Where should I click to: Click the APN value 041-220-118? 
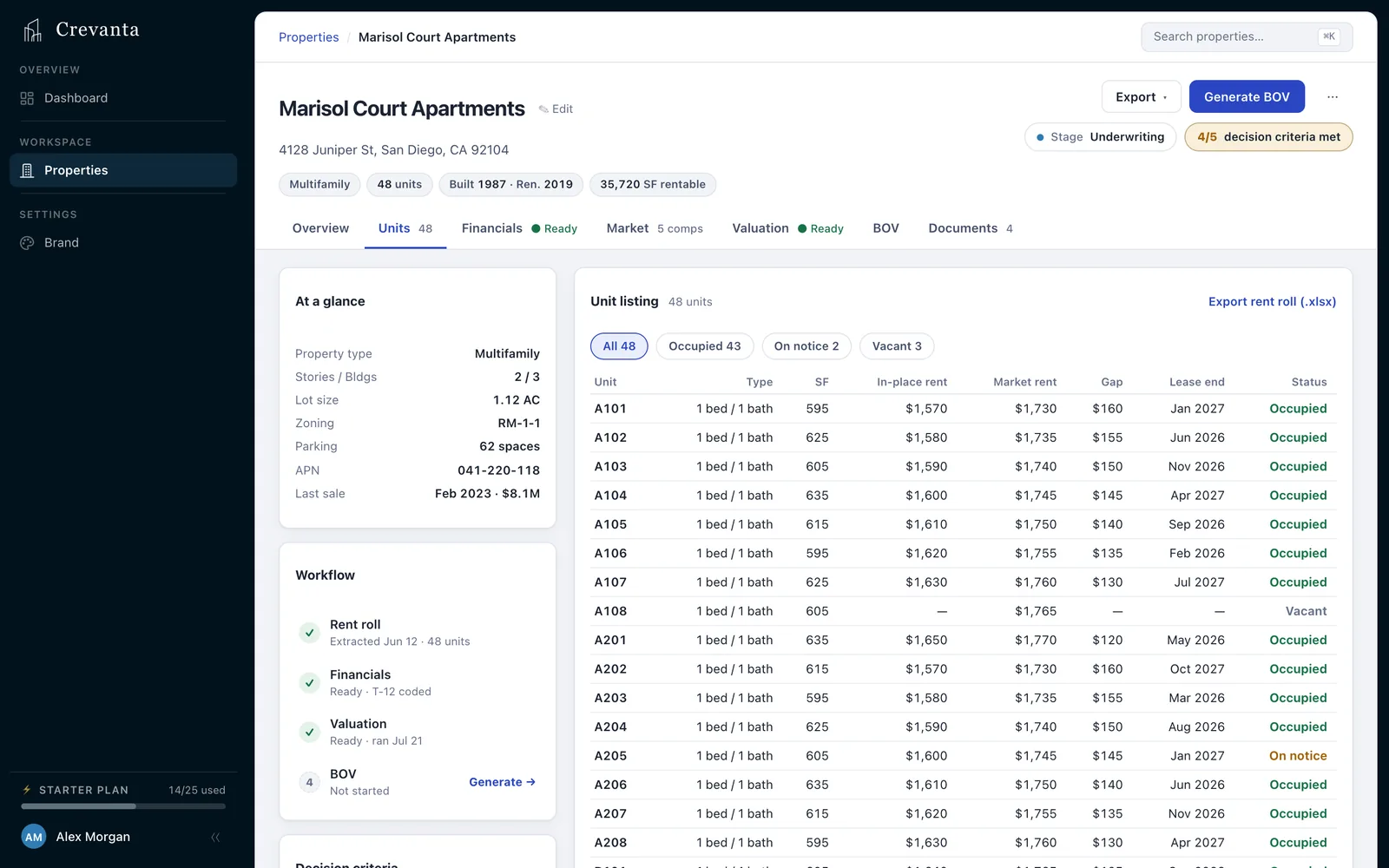coord(498,470)
